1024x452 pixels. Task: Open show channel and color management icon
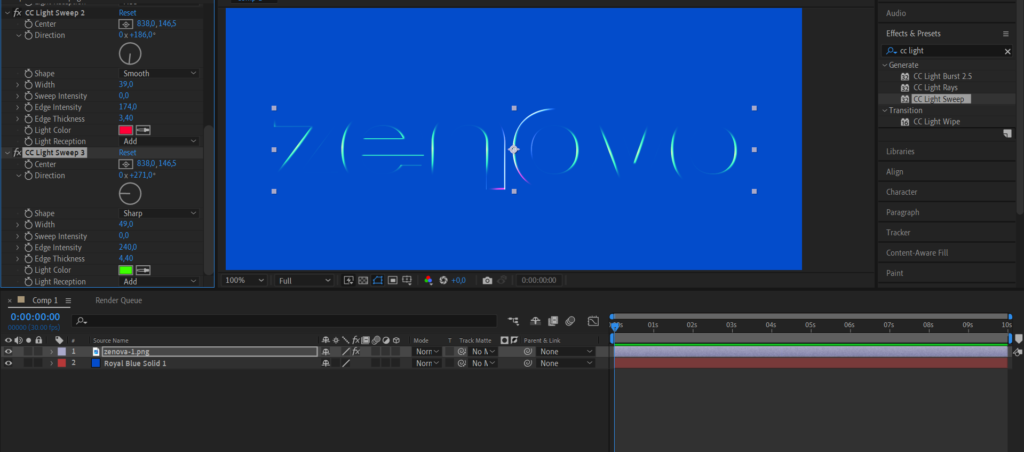point(428,280)
